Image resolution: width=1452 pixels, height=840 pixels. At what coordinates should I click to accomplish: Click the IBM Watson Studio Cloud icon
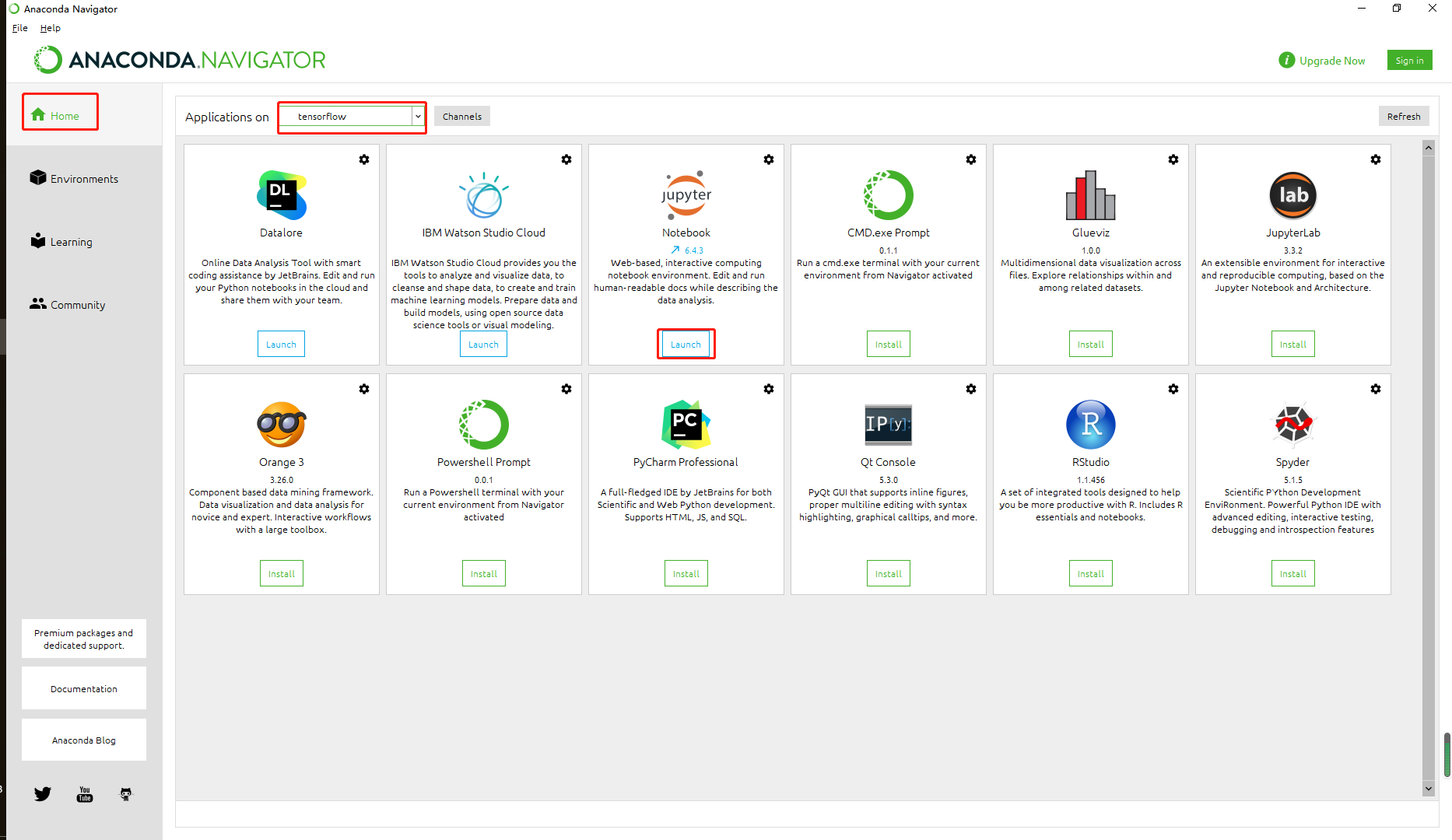484,195
